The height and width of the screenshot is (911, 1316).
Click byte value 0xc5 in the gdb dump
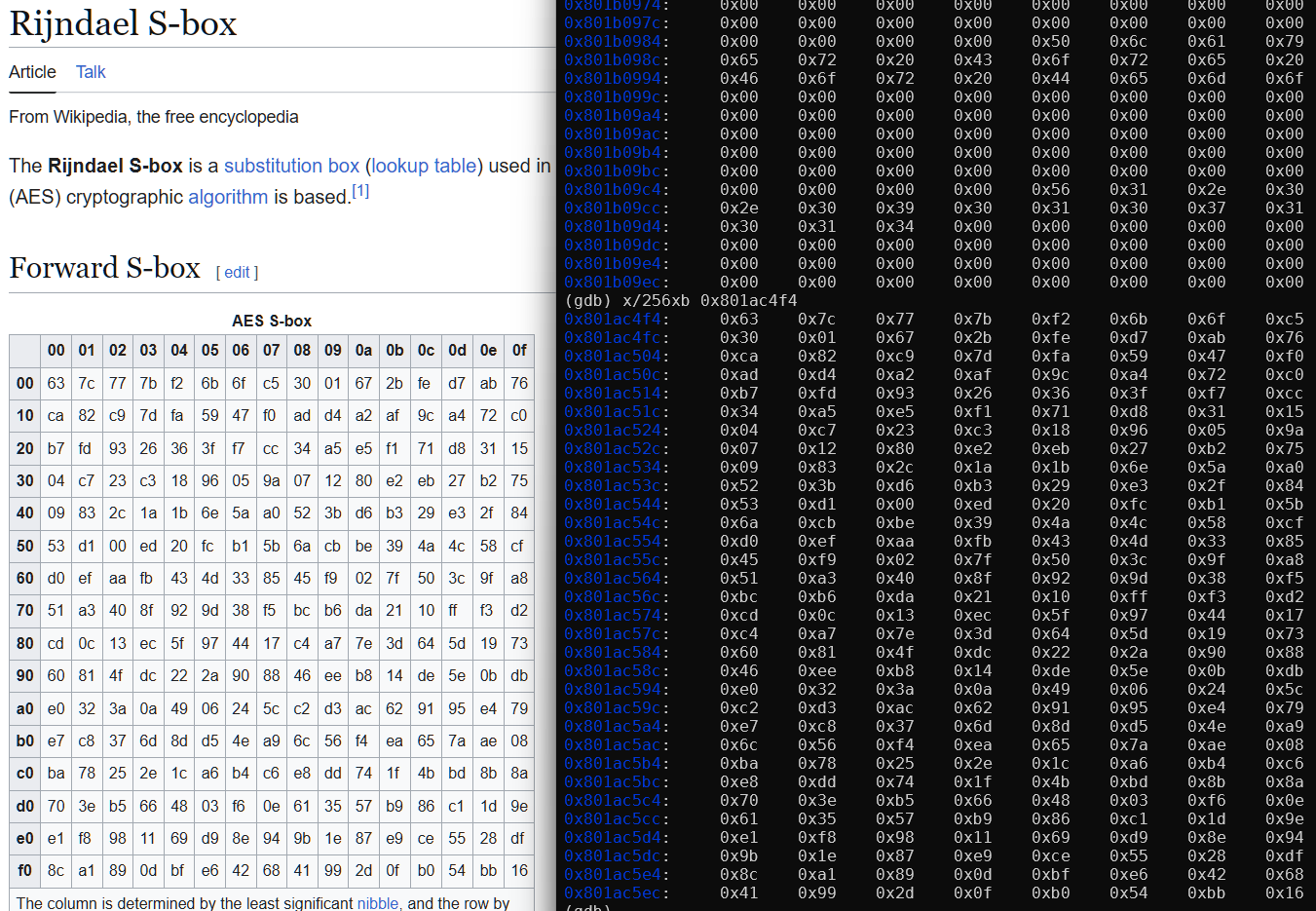point(1285,319)
